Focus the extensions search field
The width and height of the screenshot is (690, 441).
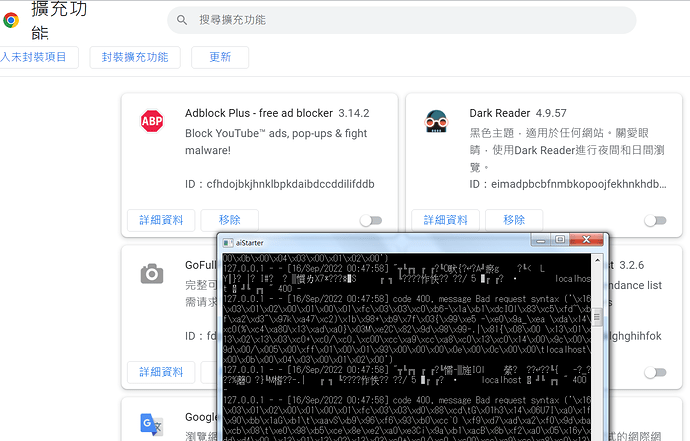pyautogui.click(x=401, y=20)
